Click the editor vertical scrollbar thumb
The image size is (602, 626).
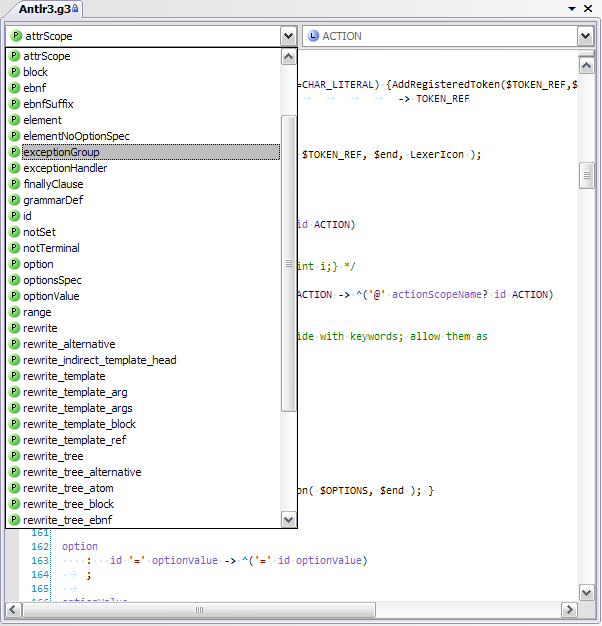coord(586,175)
